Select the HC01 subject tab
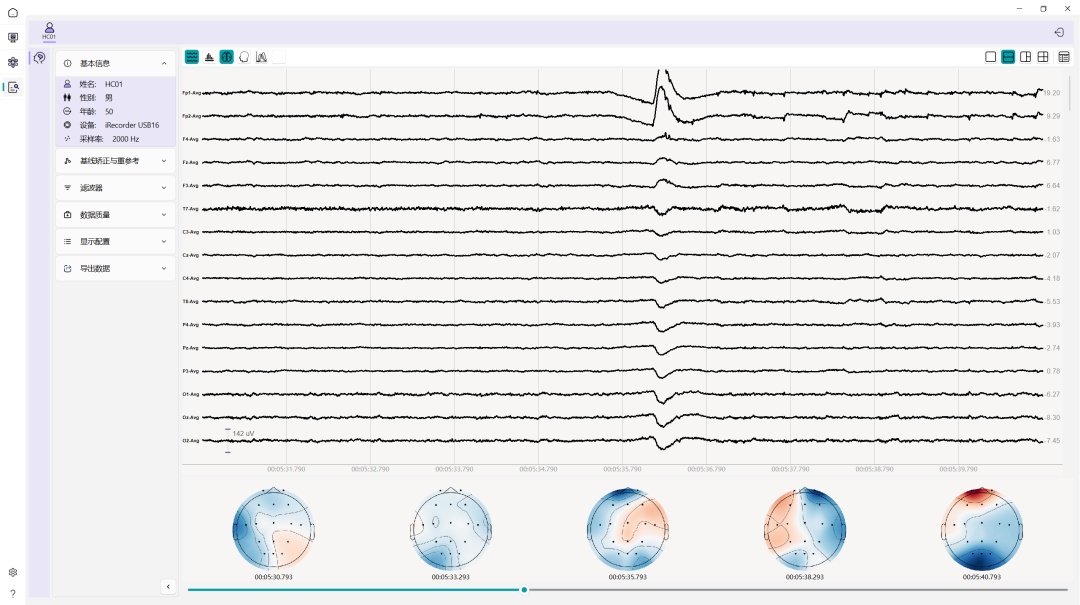 (49, 31)
